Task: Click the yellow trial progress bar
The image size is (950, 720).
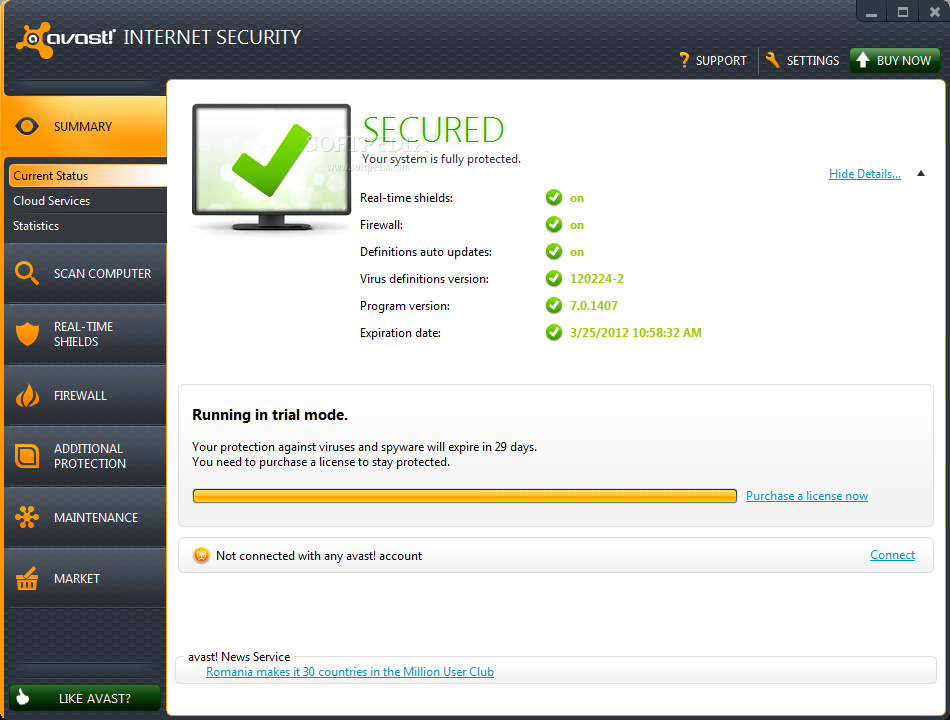Action: point(465,496)
